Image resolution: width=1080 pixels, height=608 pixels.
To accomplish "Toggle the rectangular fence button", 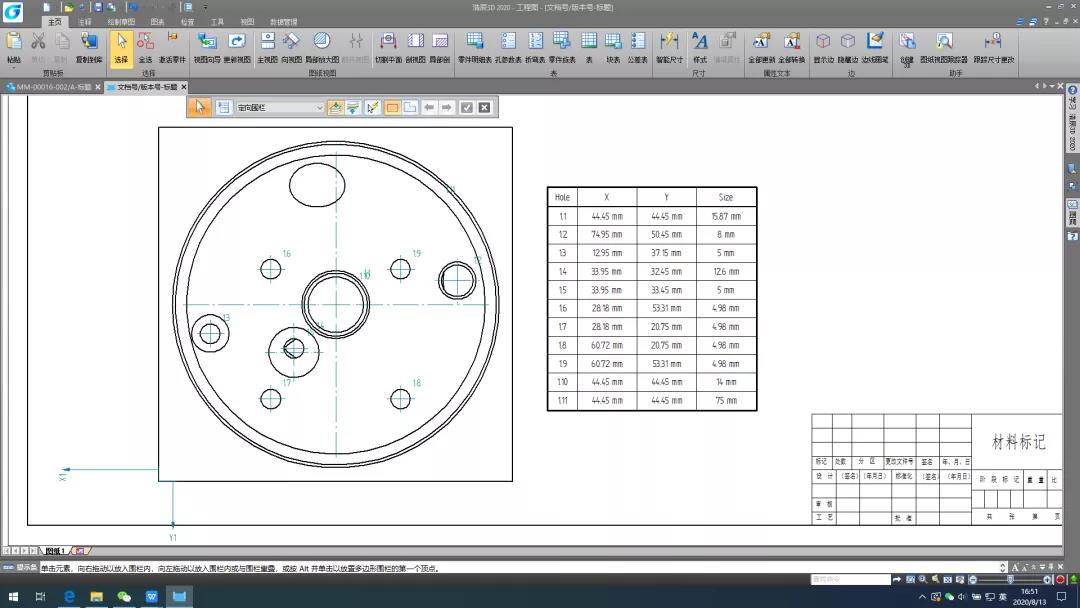I will pos(392,107).
